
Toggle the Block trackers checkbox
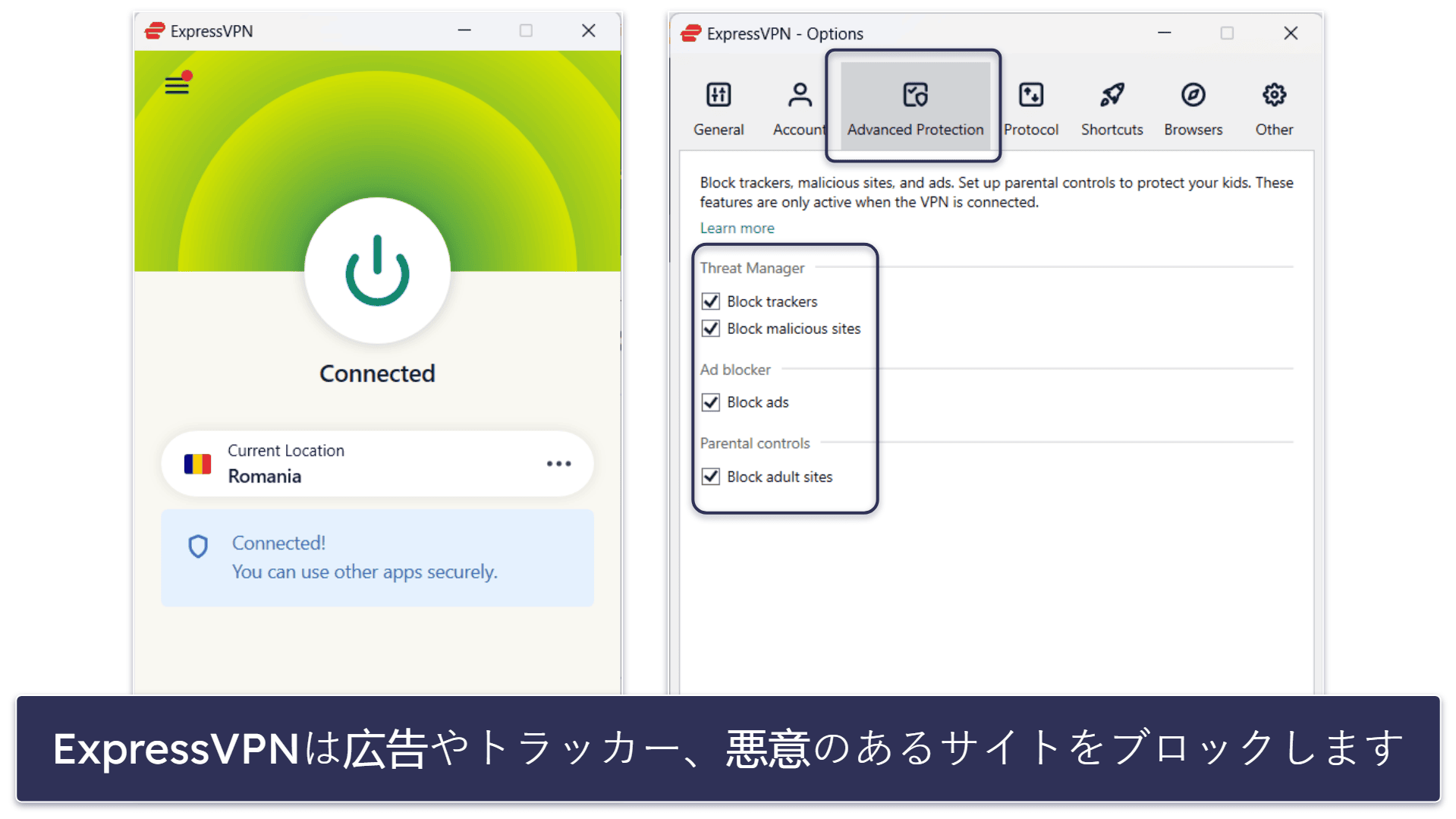point(711,301)
